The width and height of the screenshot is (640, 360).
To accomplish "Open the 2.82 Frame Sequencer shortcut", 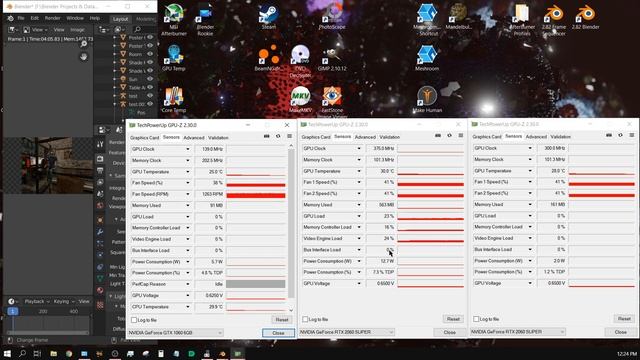I will 554,19.
